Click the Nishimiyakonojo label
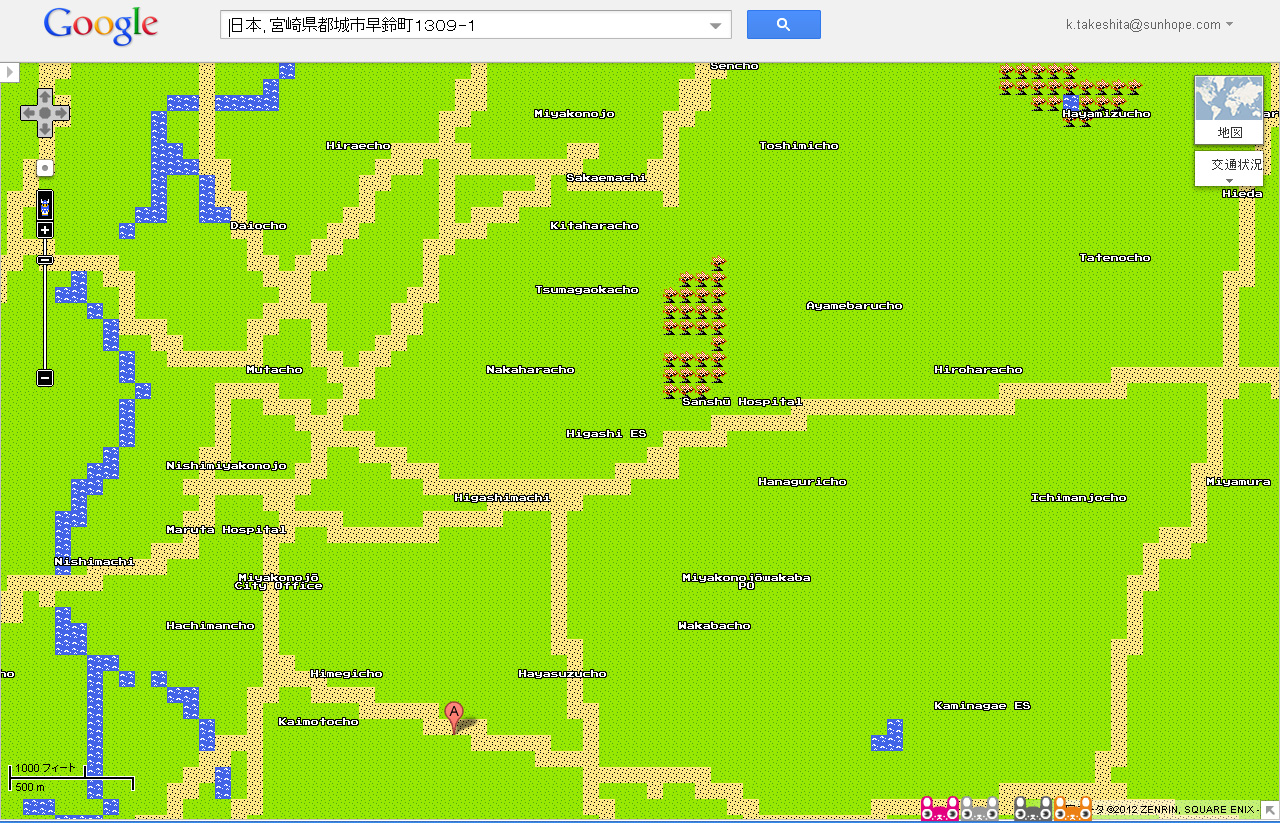The height and width of the screenshot is (823, 1280). pos(226,466)
